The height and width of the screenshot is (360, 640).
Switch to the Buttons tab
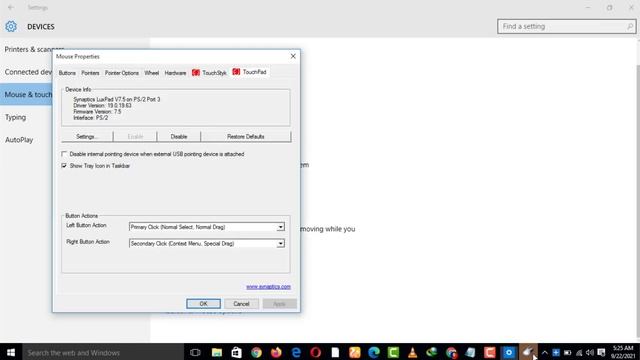coord(67,73)
